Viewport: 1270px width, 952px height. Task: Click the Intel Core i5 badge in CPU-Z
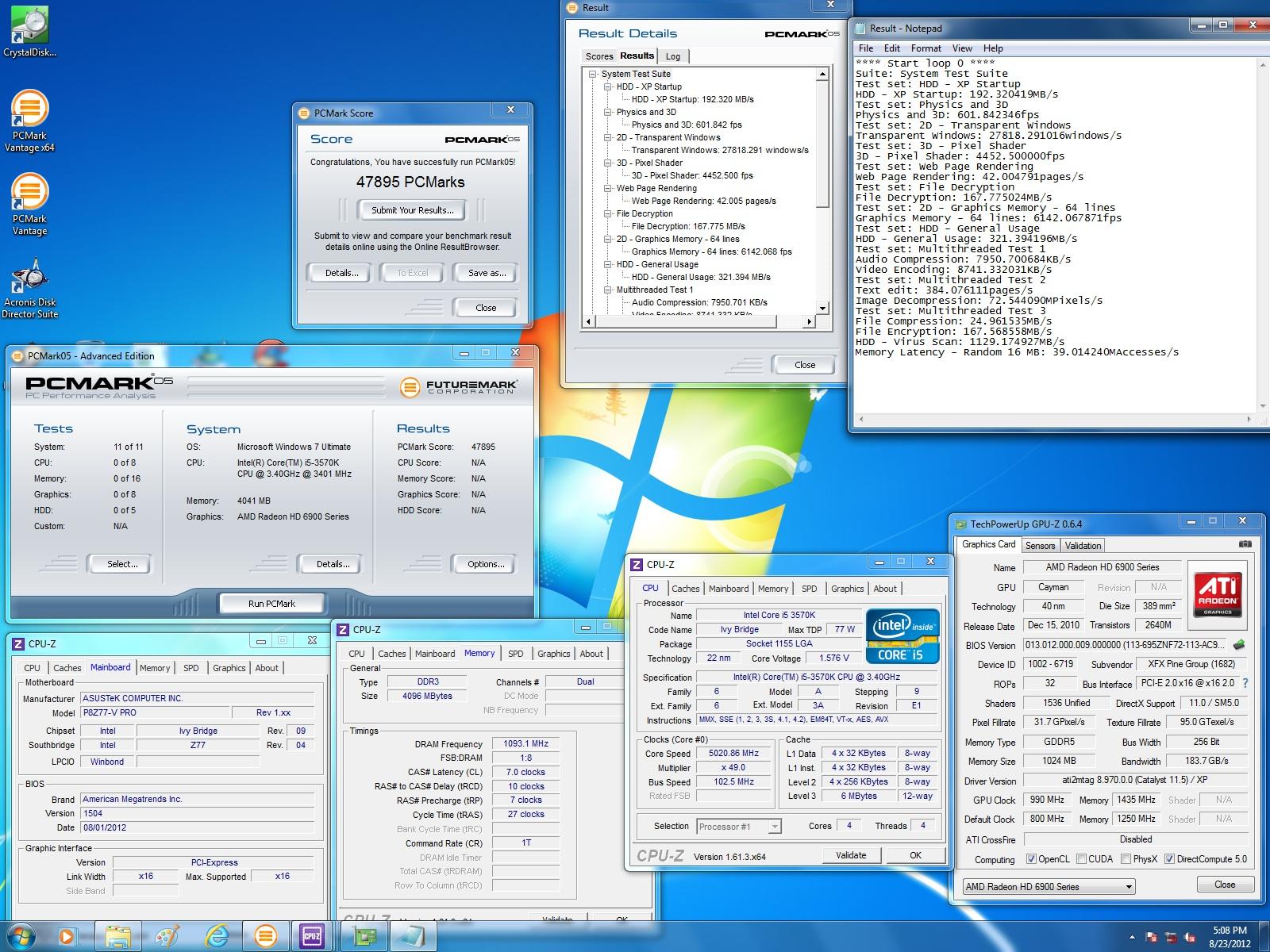902,635
